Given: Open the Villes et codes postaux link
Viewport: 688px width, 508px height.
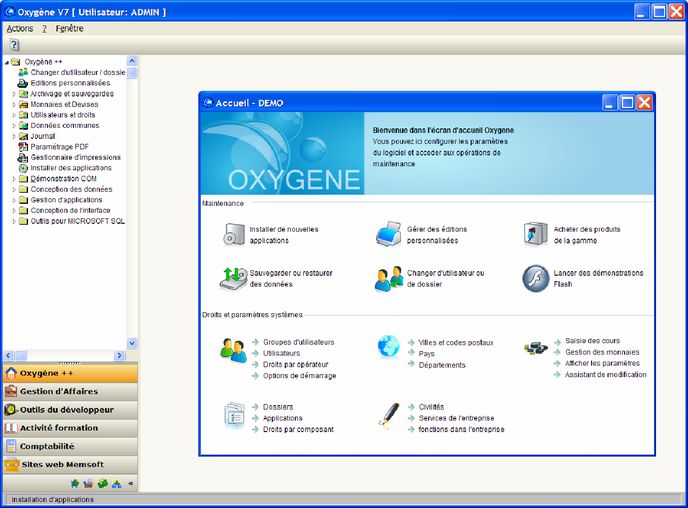Looking at the screenshot, I should 455,343.
